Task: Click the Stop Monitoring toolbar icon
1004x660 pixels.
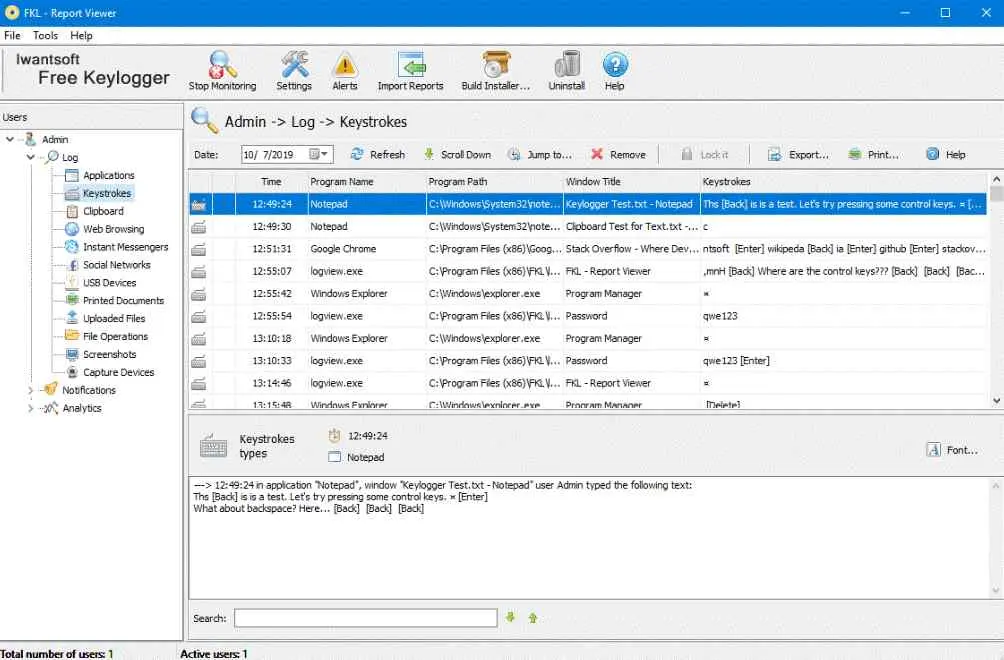Action: (x=222, y=70)
